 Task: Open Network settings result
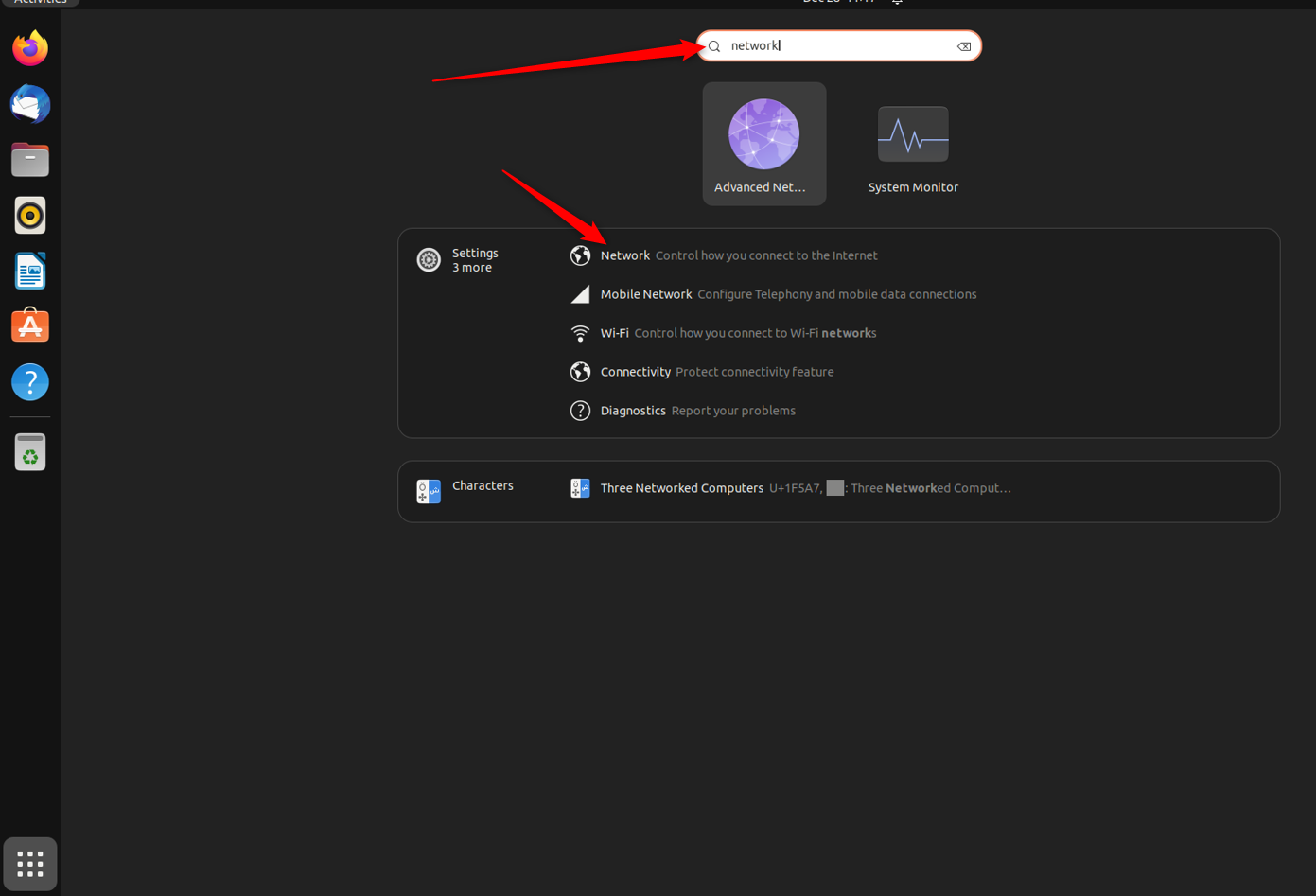tap(625, 255)
